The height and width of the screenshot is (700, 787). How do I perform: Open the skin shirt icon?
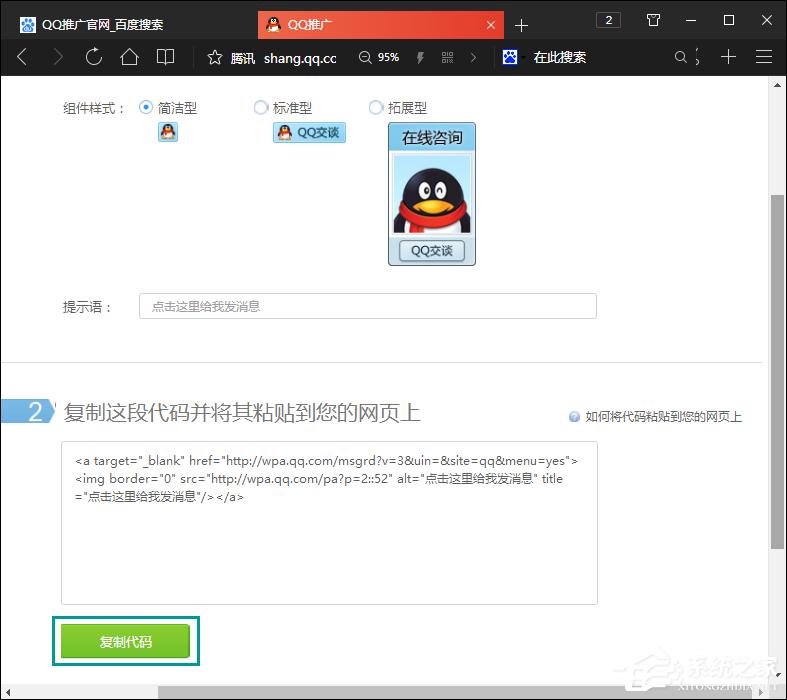[653, 20]
